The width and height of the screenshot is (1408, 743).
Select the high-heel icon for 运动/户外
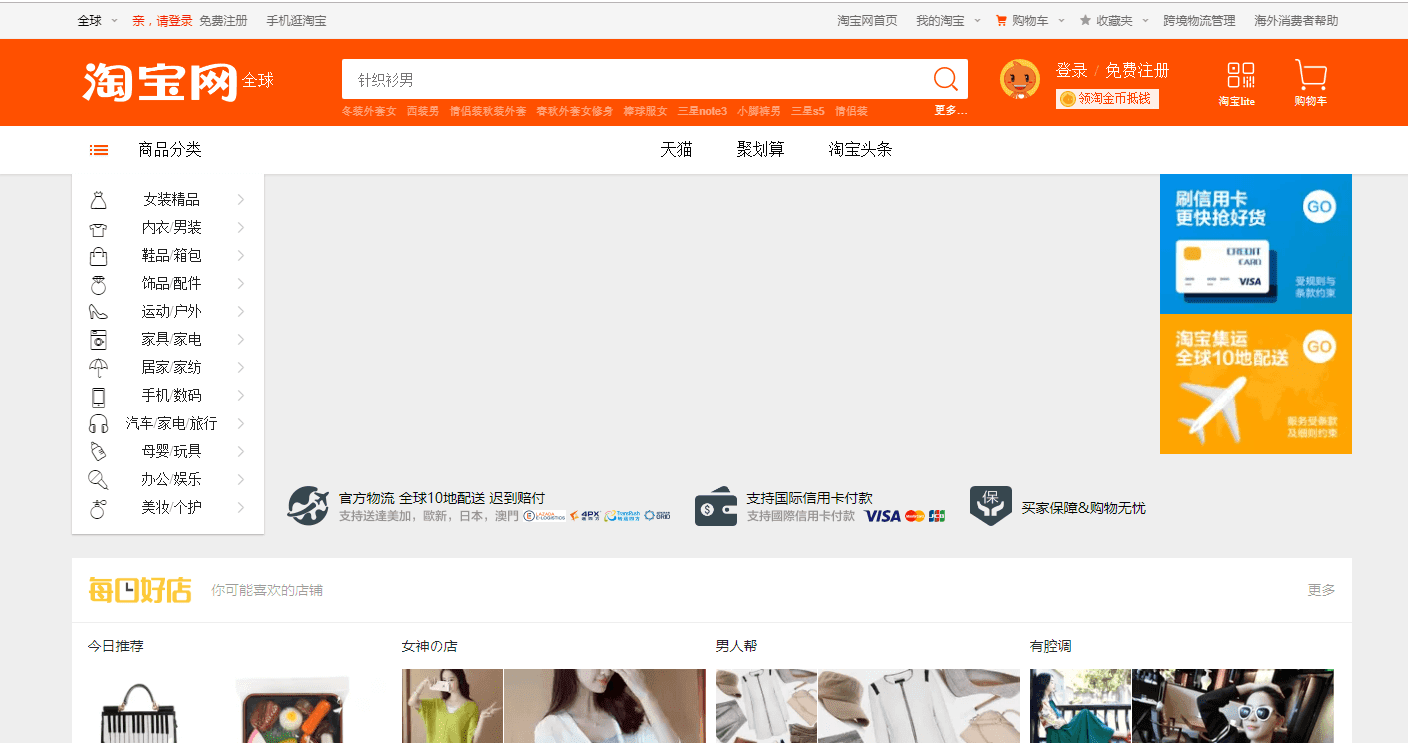coord(98,312)
